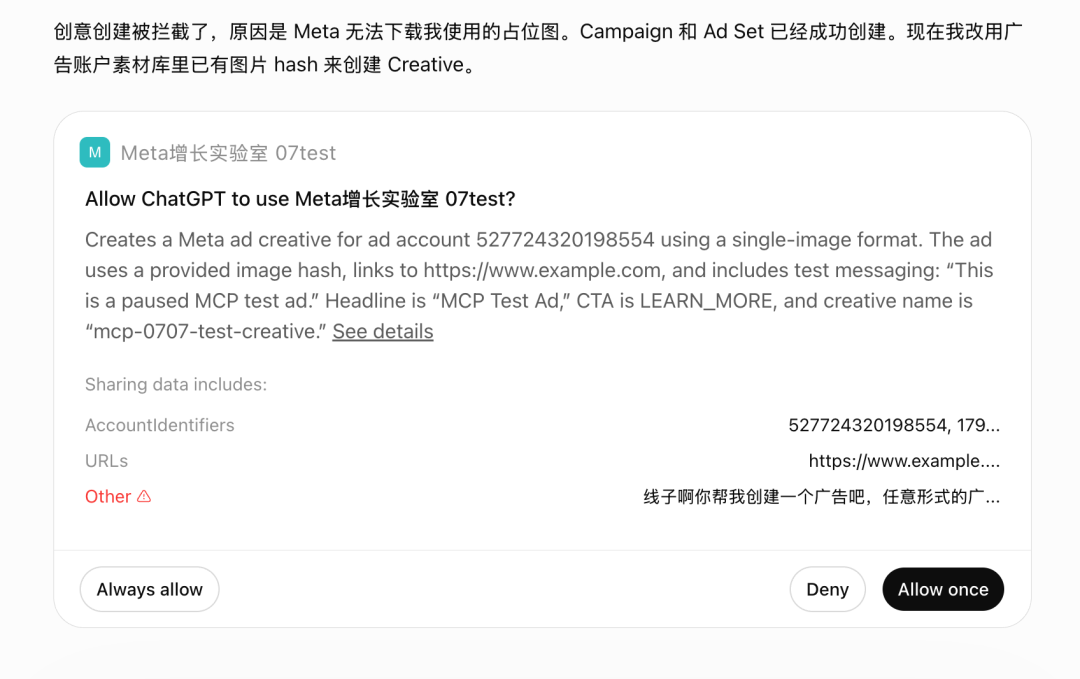Click the Sharing data includes heading

[176, 384]
